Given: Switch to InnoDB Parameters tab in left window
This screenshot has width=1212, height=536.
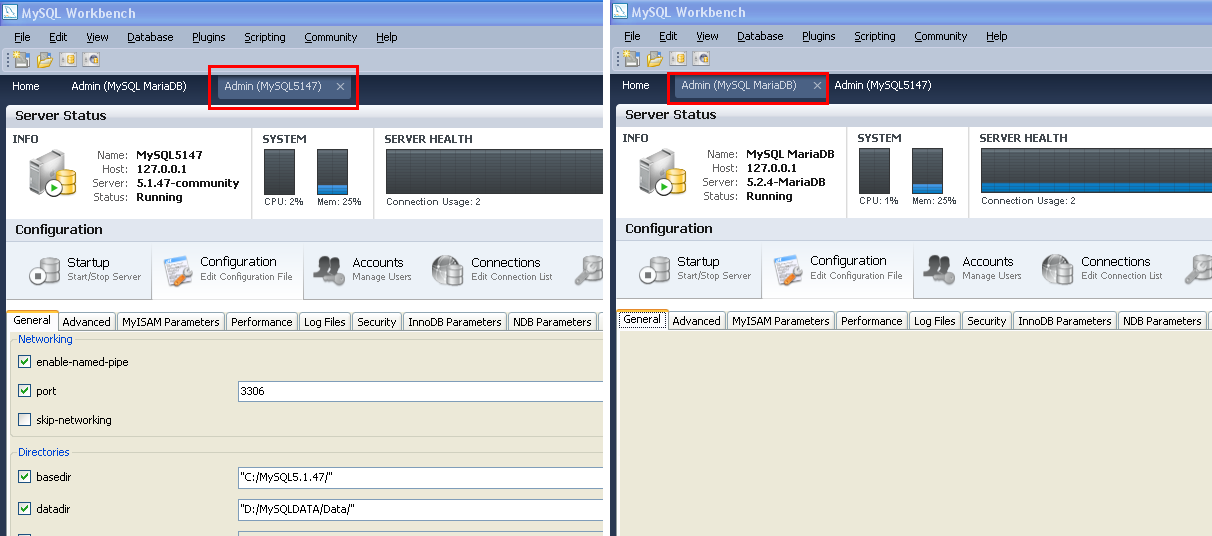Looking at the screenshot, I should [x=454, y=322].
